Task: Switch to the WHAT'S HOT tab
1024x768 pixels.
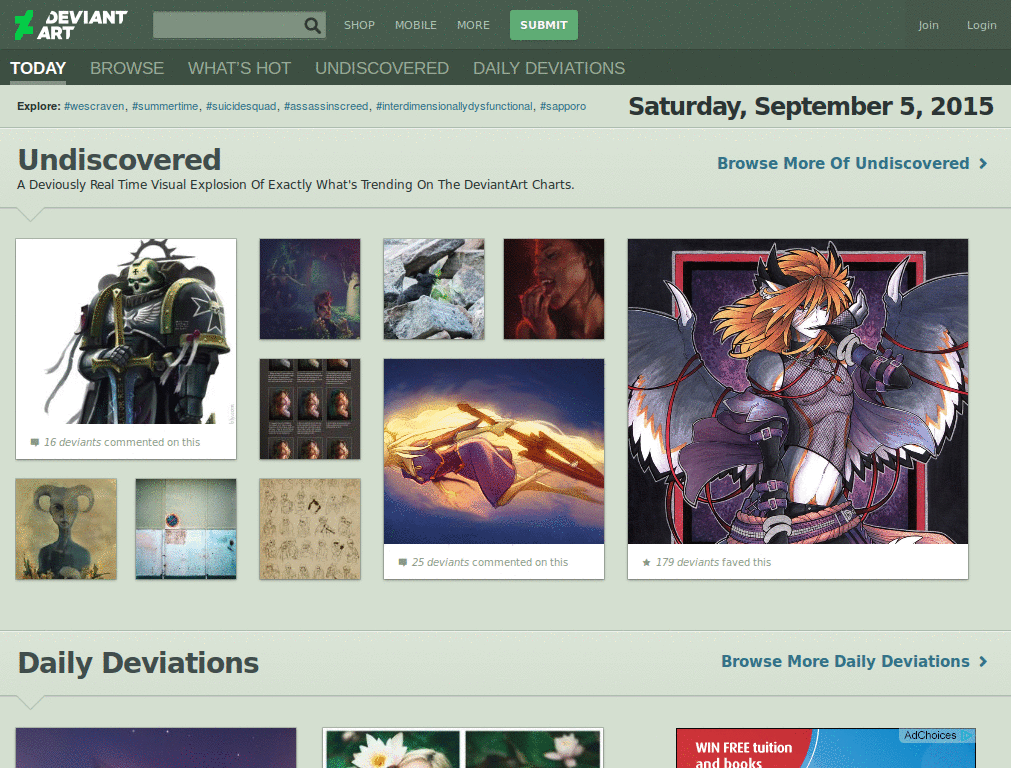Action: 239,68
